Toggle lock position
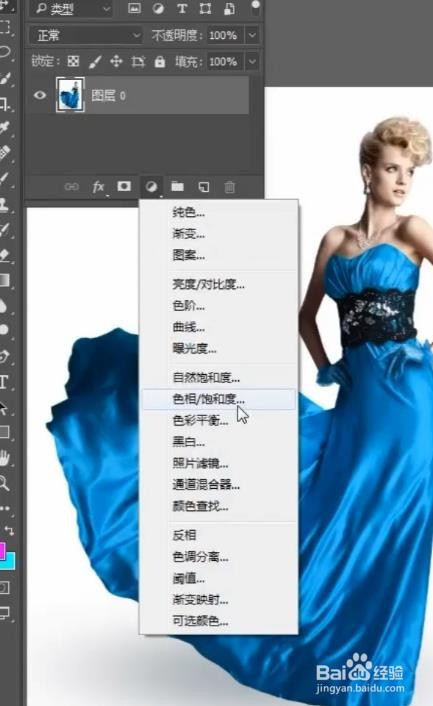 (117, 61)
